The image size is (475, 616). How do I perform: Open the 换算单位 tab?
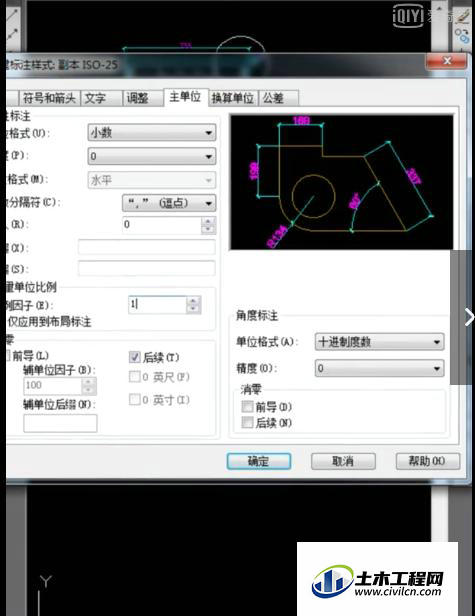[x=233, y=98]
